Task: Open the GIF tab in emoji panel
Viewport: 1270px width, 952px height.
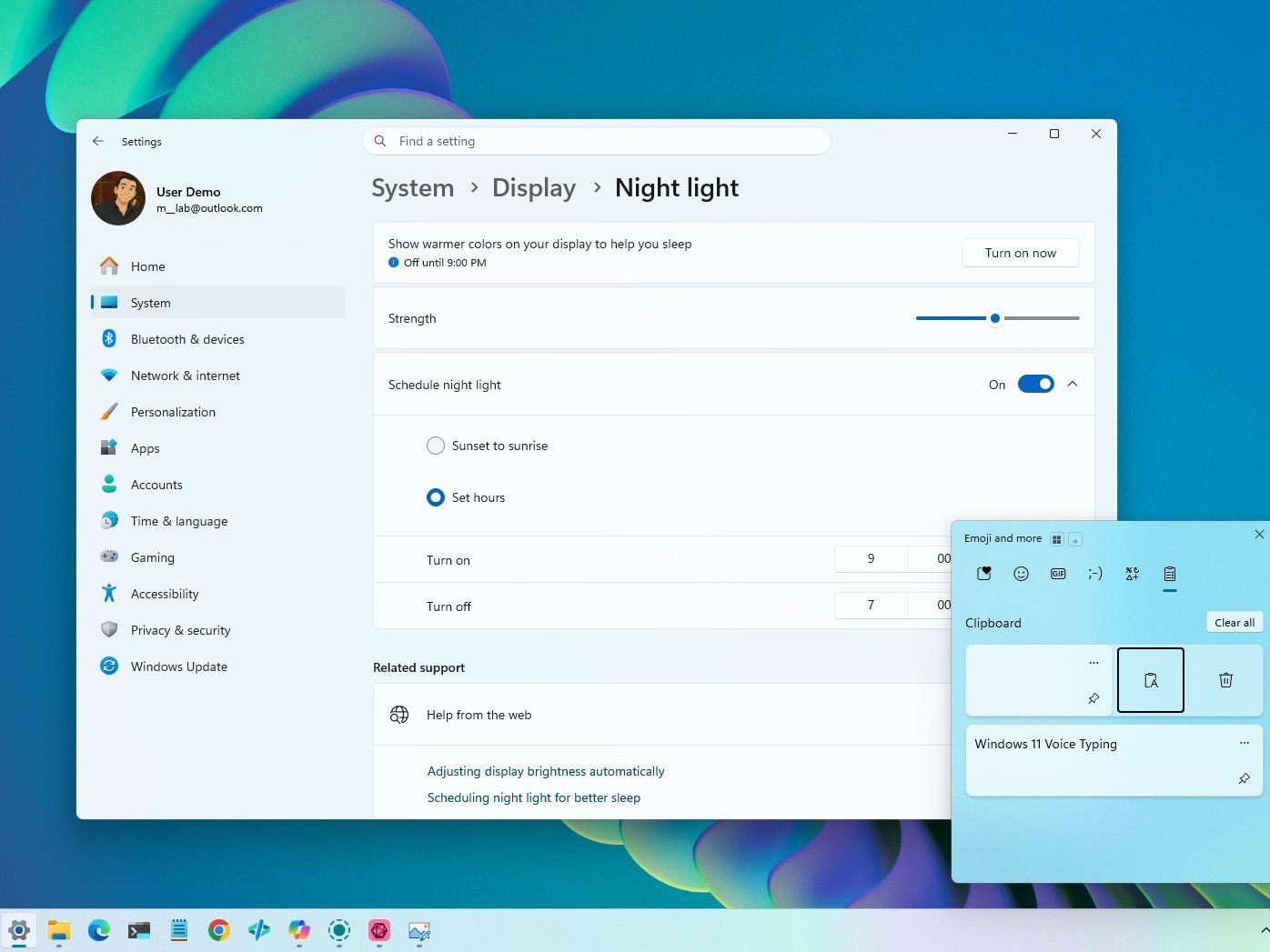Action: [1058, 574]
